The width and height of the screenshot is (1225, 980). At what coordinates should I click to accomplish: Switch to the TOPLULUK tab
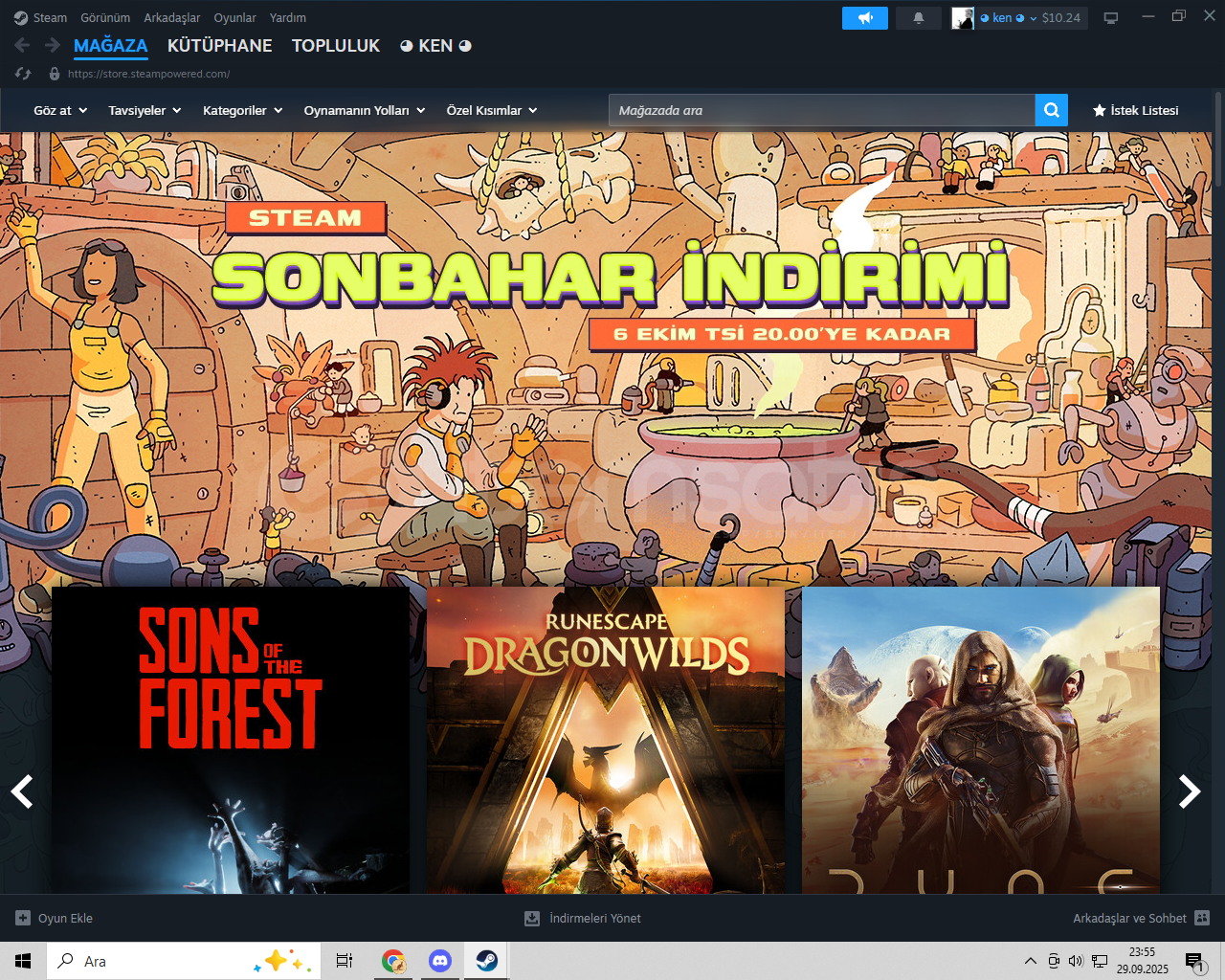[x=336, y=46]
